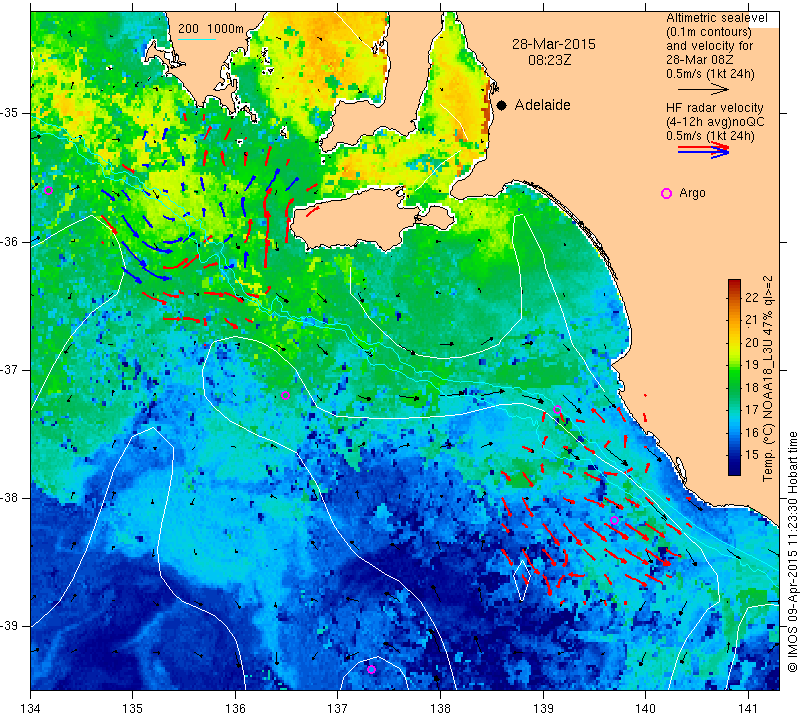Click the IMOS copyright timestamp text

pos(792,552)
